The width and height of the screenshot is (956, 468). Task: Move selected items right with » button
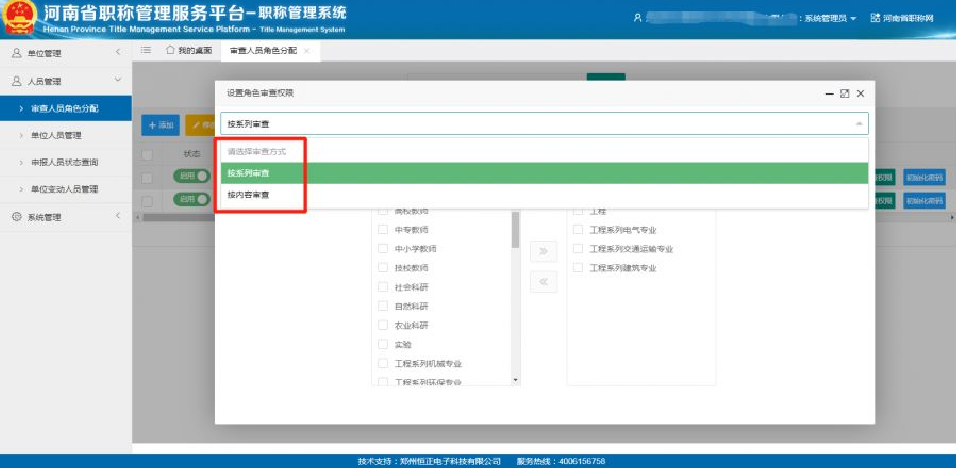click(544, 252)
